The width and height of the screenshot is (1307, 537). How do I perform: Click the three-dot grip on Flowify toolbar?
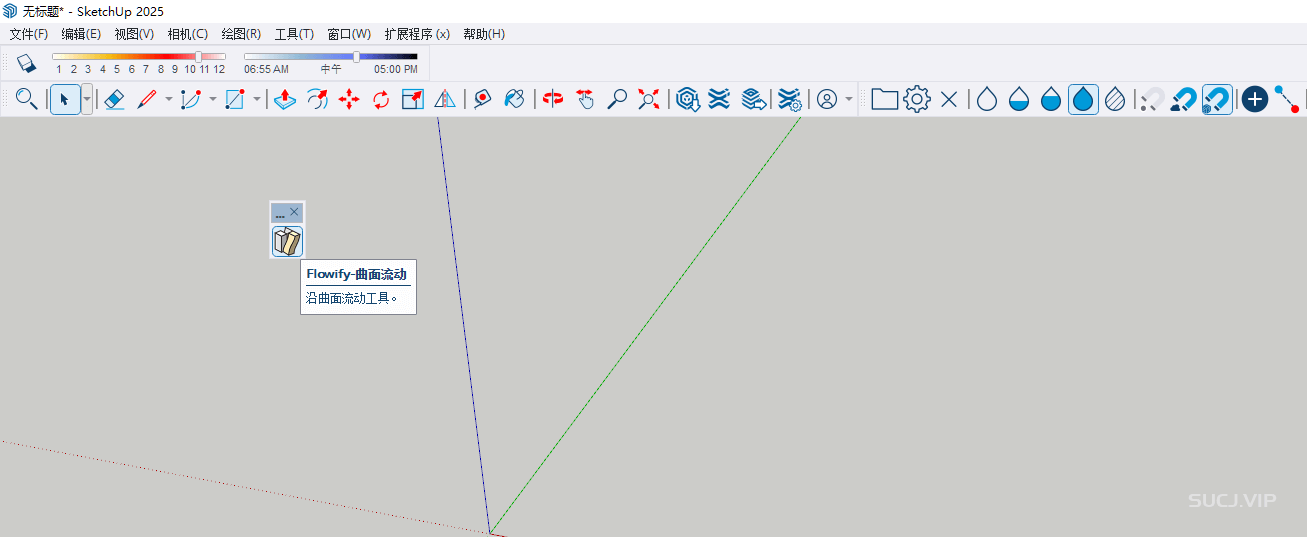(x=280, y=214)
